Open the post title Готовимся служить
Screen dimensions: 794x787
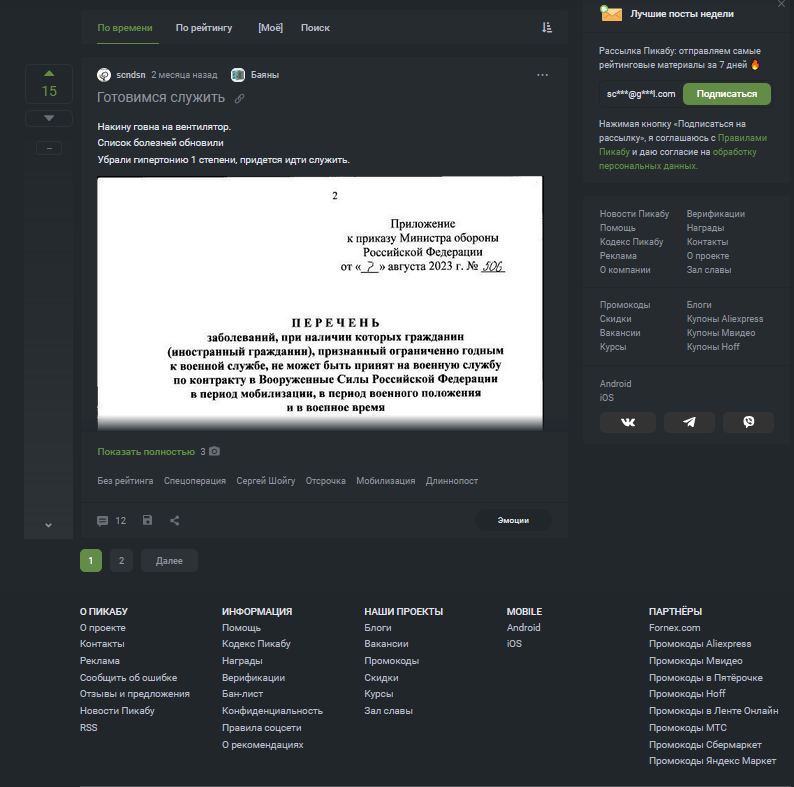pyautogui.click(x=161, y=98)
